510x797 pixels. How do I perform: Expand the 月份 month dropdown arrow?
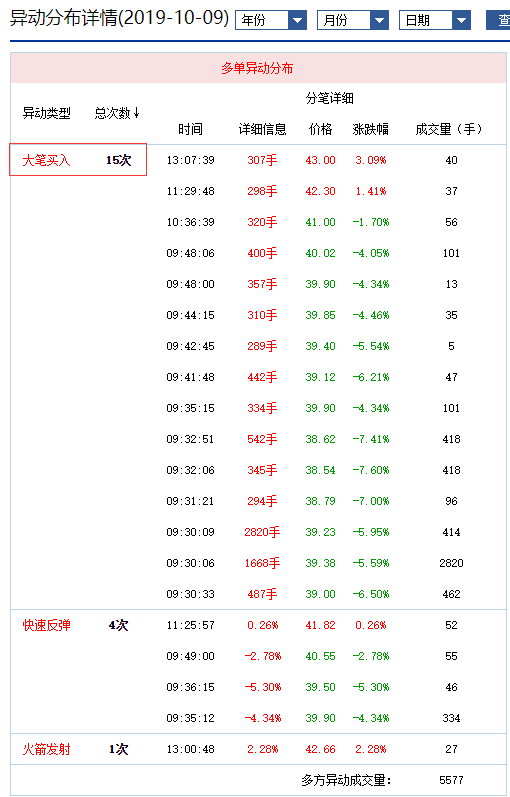click(379, 21)
